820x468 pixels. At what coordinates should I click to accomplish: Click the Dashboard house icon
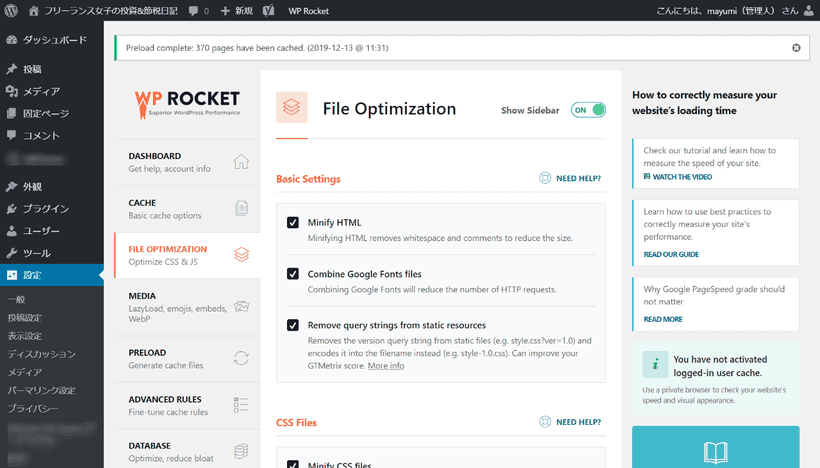[x=241, y=162]
